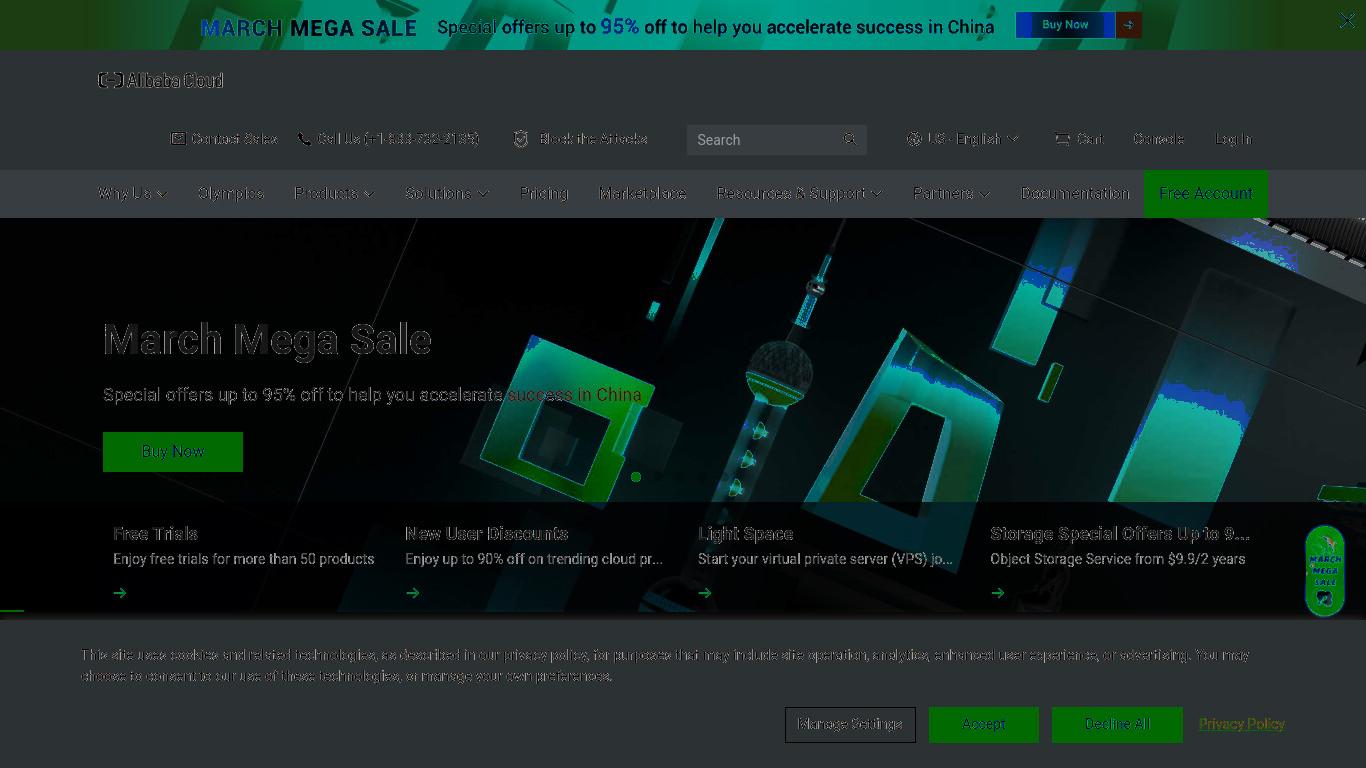Open the Privacy Policy link
The image size is (1366, 768).
click(1242, 724)
